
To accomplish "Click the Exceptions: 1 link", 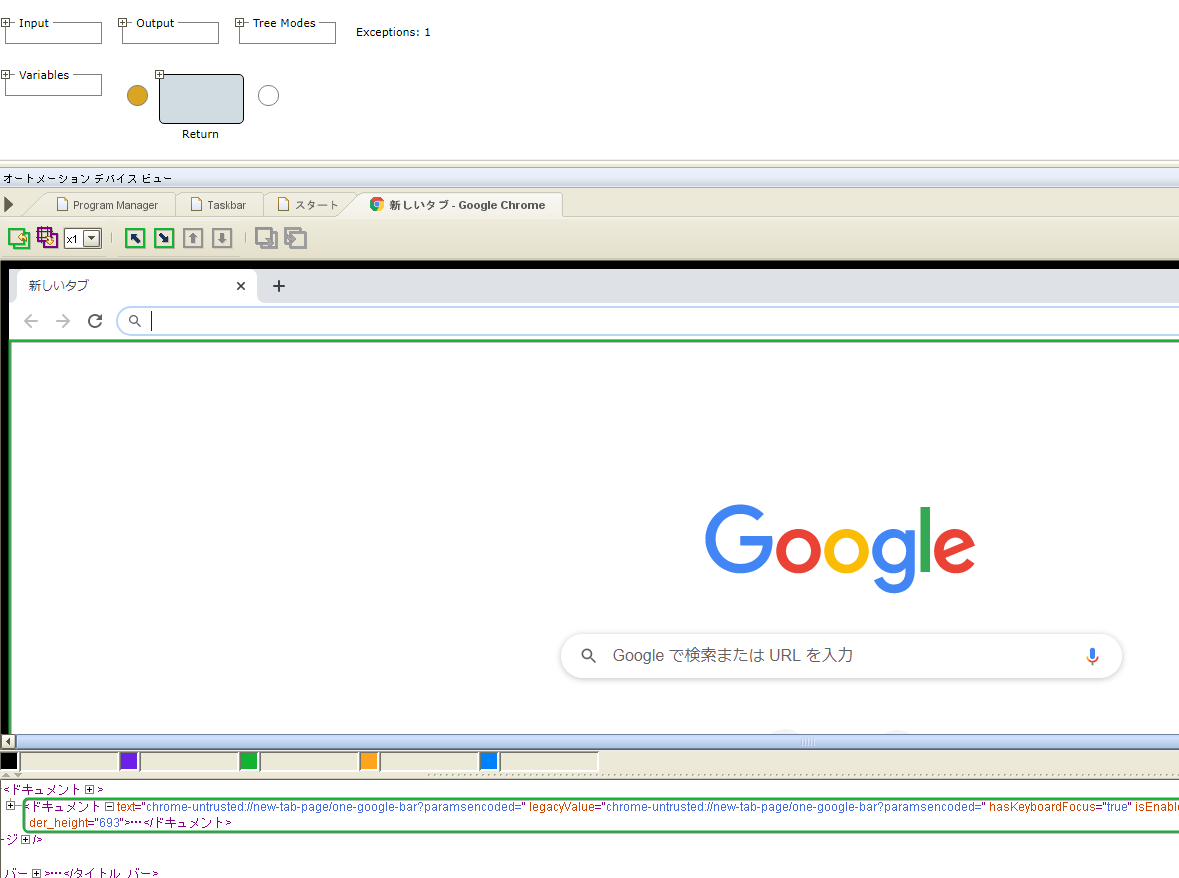I will [x=393, y=31].
